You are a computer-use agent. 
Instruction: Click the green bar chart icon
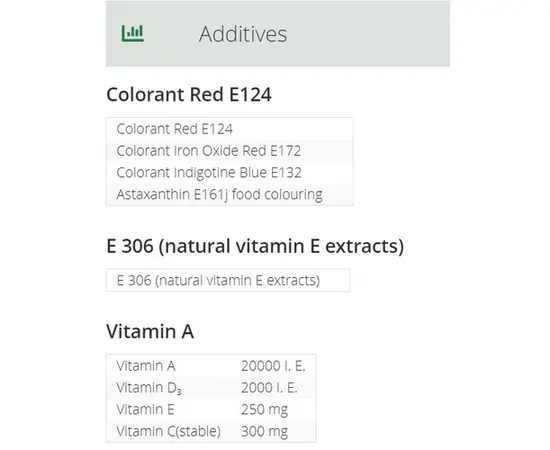click(x=133, y=34)
